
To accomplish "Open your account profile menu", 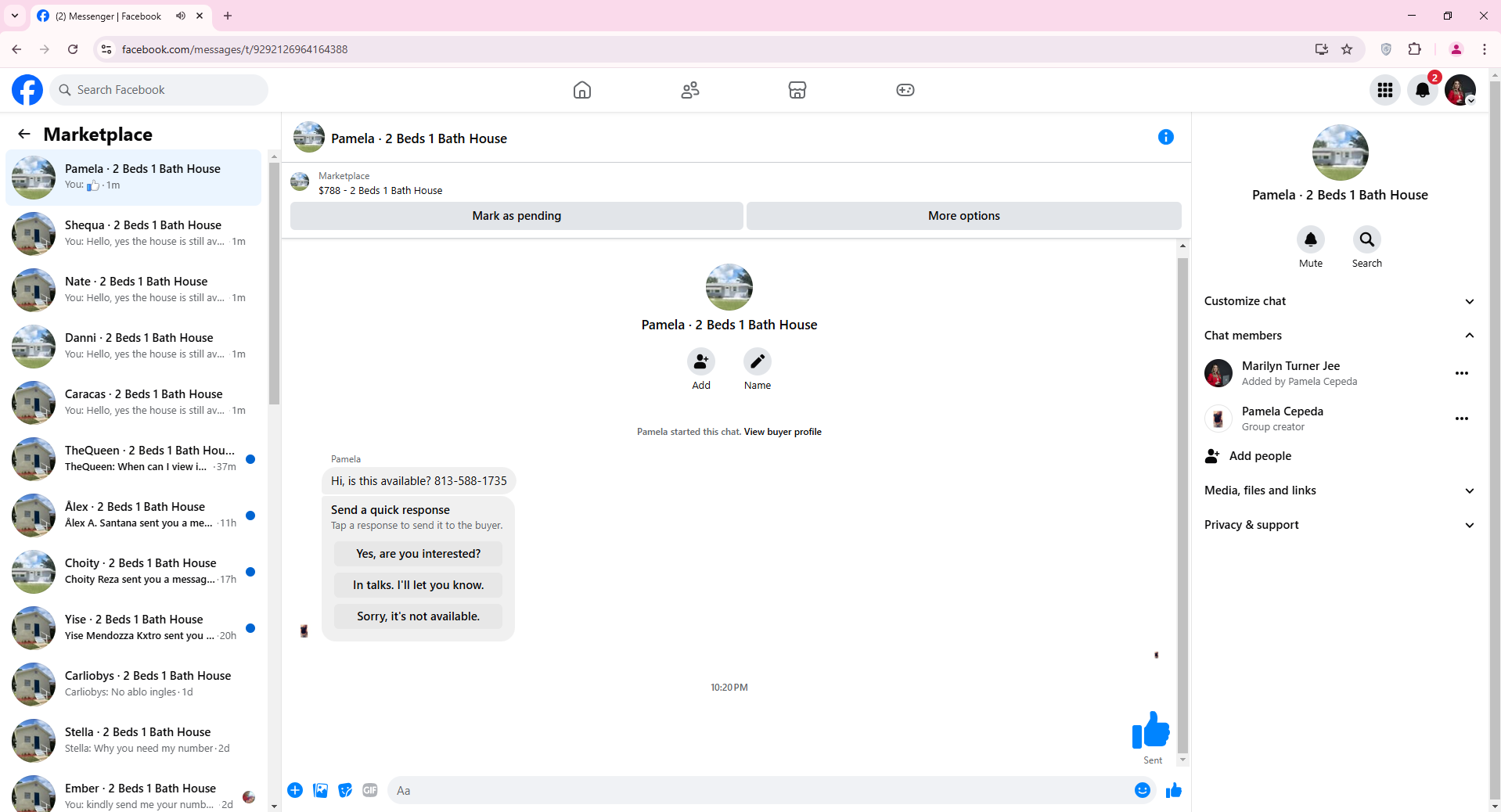I will click(1460, 90).
